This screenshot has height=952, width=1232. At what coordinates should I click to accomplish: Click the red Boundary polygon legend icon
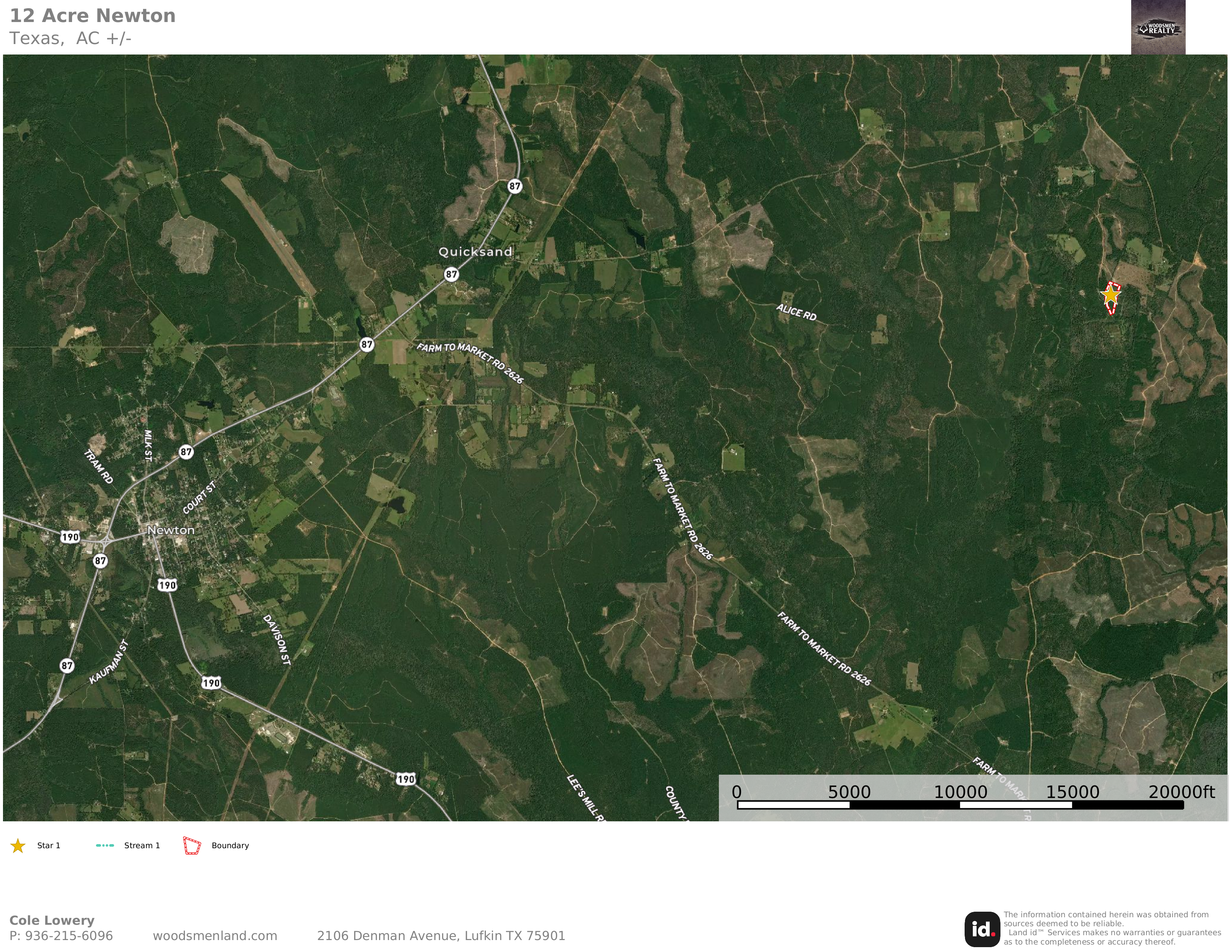click(x=192, y=845)
